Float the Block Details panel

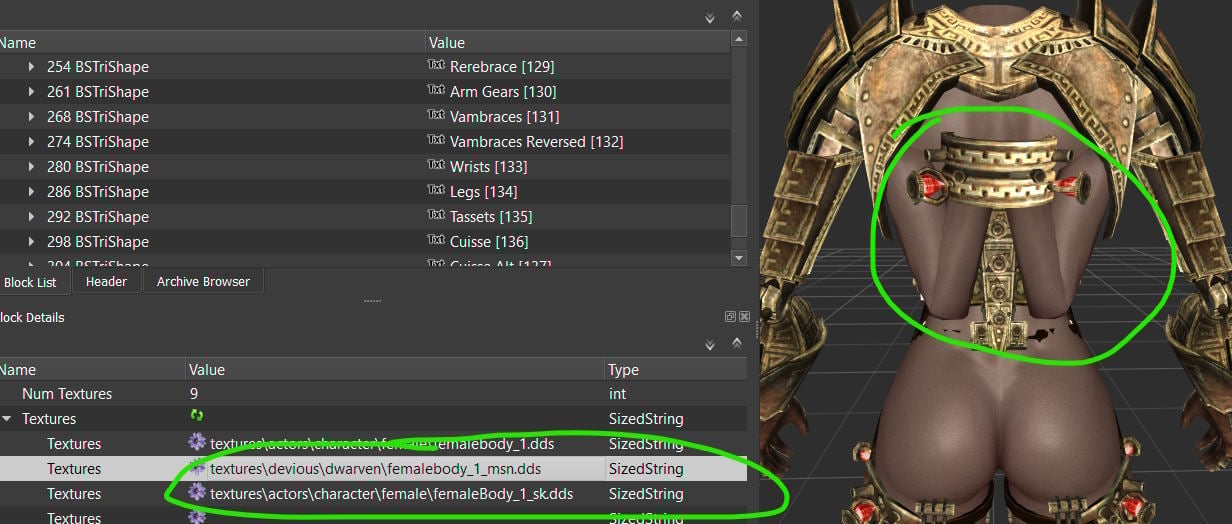tap(730, 317)
